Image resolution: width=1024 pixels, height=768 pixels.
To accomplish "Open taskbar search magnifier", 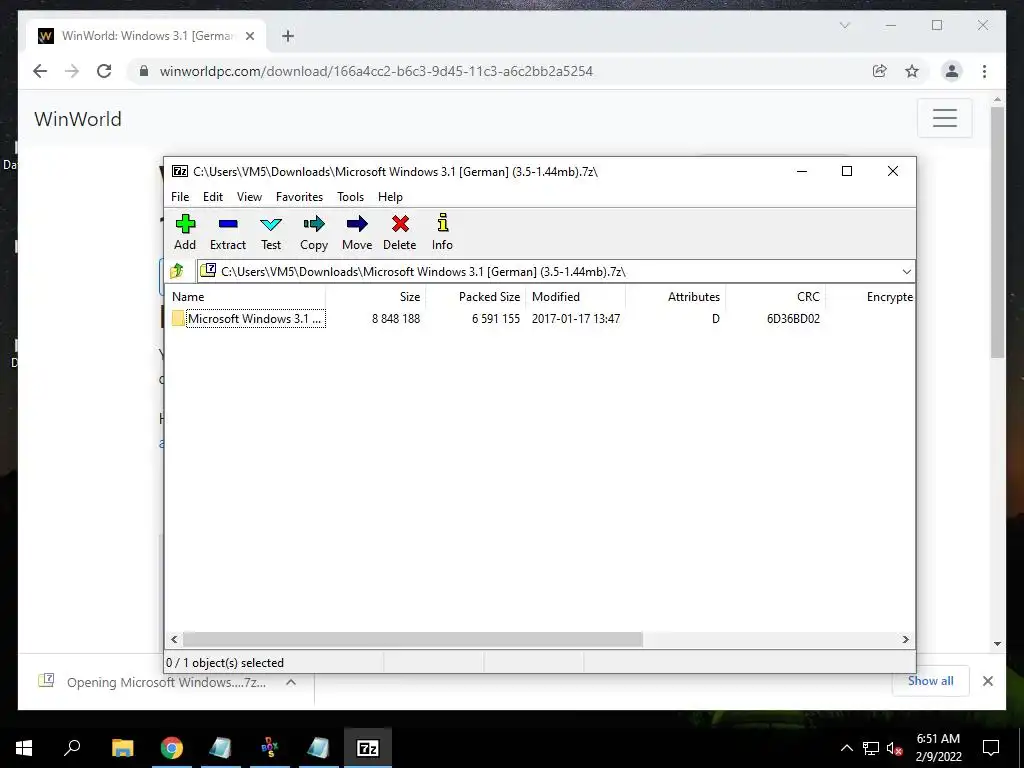I will click(72, 748).
